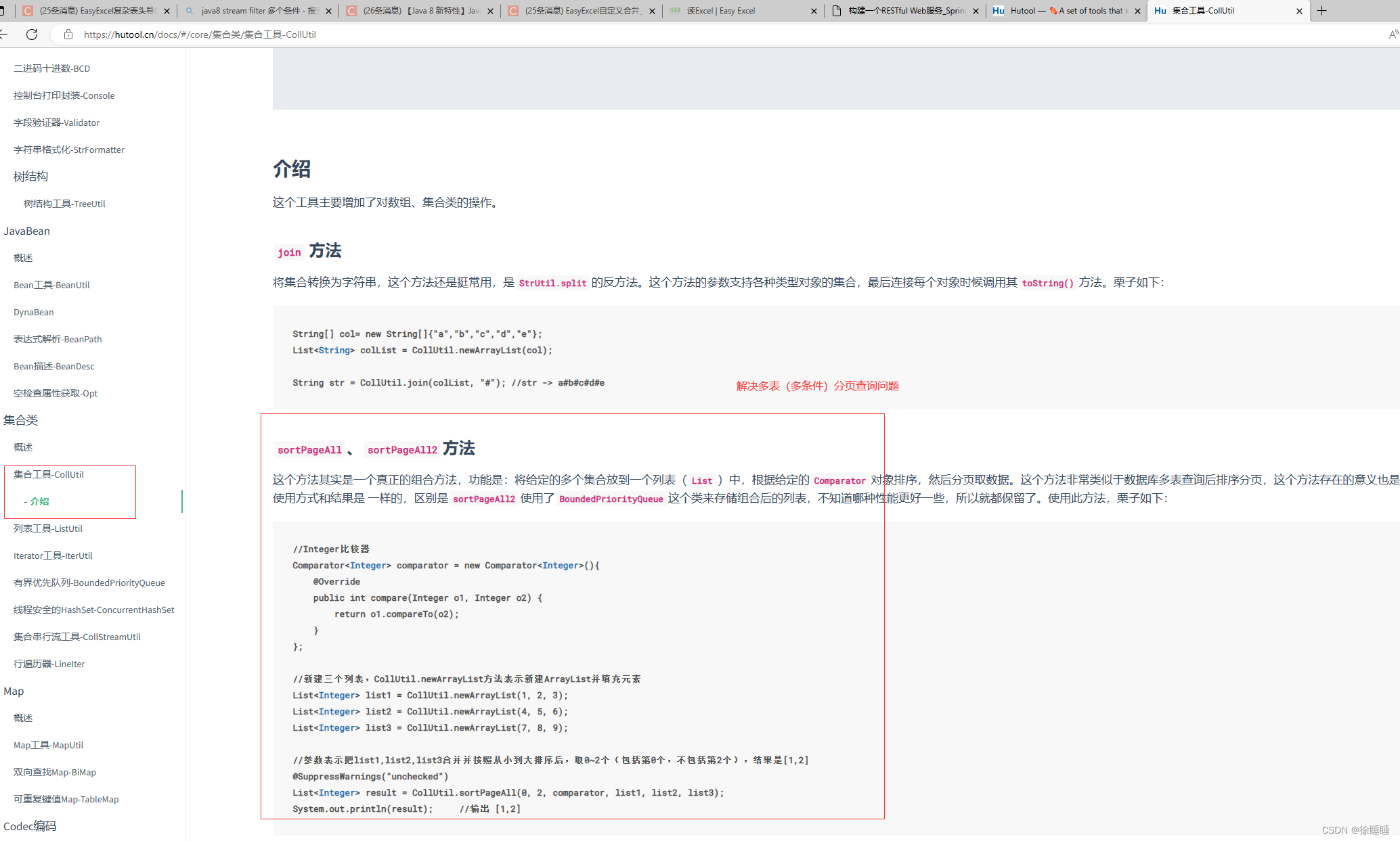Open 双向查找Map-BiMap sidebar link
Image resolution: width=1400 pixels, height=841 pixels.
coord(55,772)
